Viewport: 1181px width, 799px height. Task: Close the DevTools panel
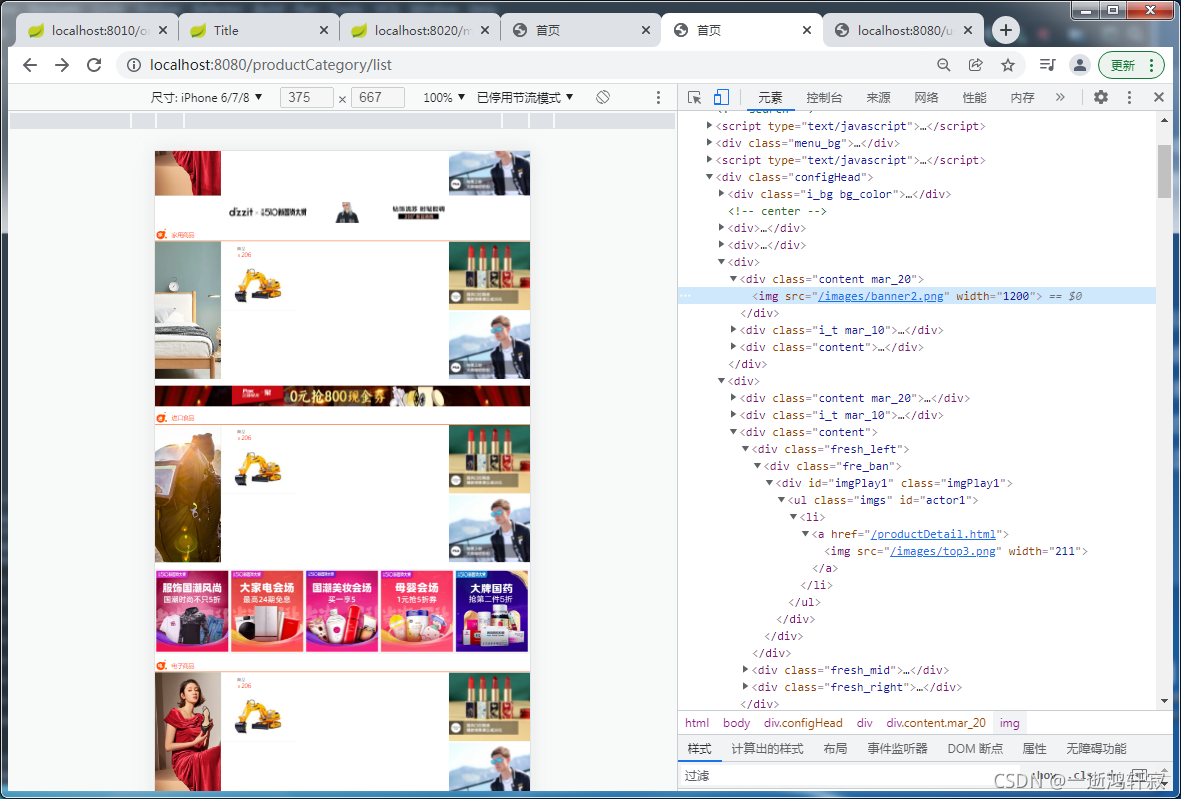coord(1159,97)
